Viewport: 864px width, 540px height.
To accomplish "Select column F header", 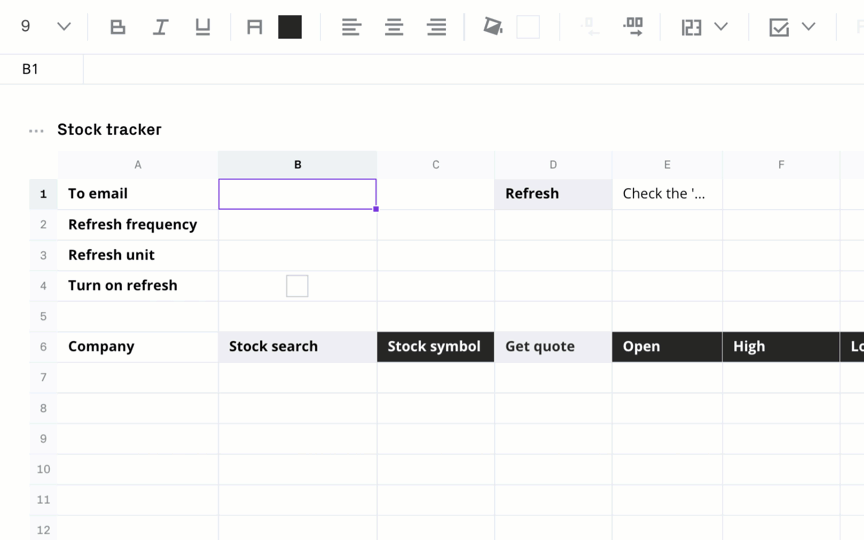I will click(x=781, y=165).
